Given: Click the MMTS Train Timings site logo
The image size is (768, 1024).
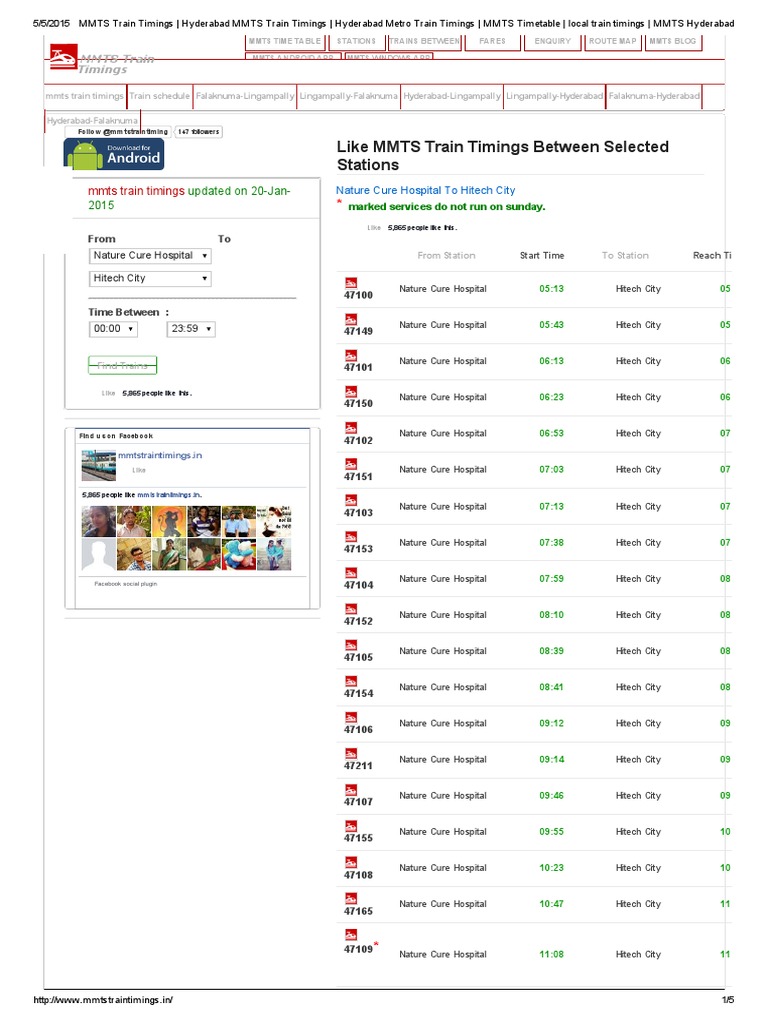Looking at the screenshot, I should 101,60.
